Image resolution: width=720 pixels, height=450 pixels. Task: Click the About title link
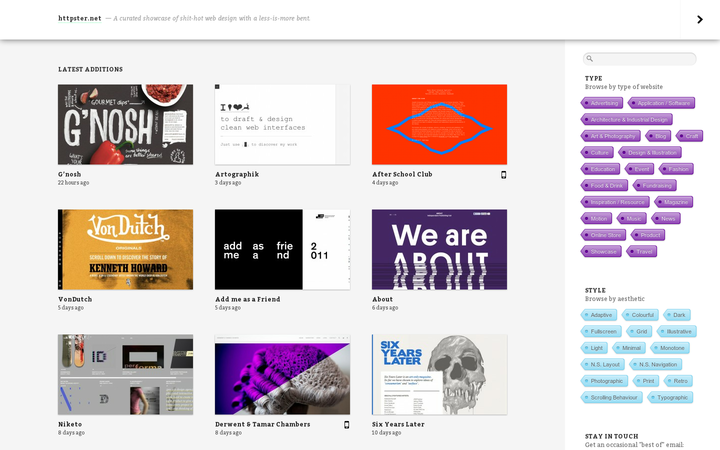pos(382,299)
